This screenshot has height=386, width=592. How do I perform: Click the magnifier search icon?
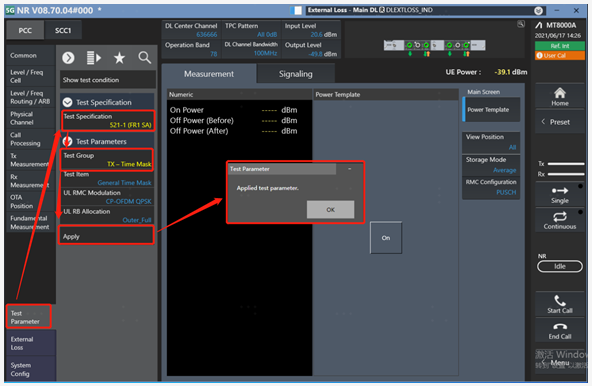pyautogui.click(x=144, y=58)
